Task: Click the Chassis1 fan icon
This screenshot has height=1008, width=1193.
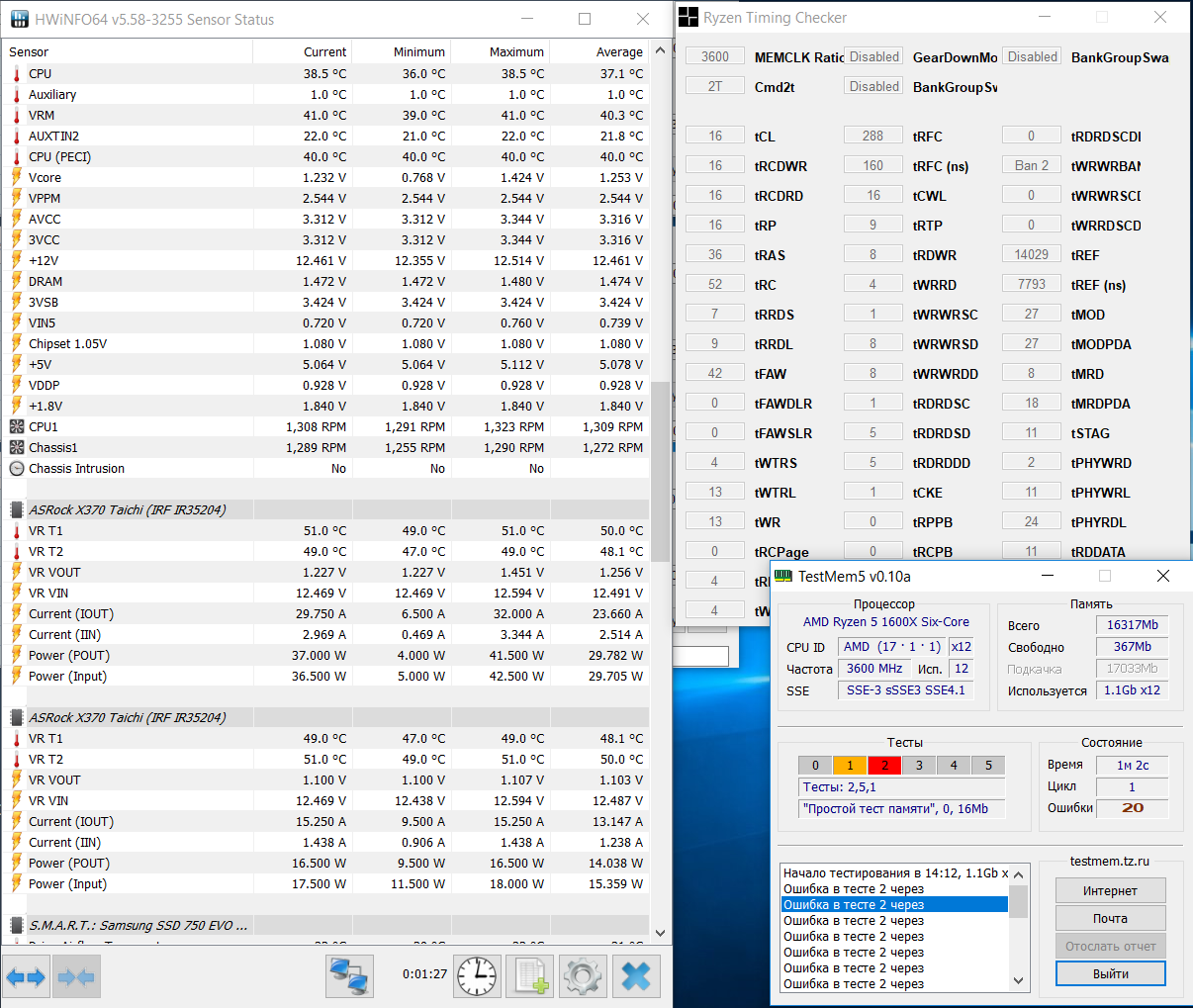Action: (17, 447)
